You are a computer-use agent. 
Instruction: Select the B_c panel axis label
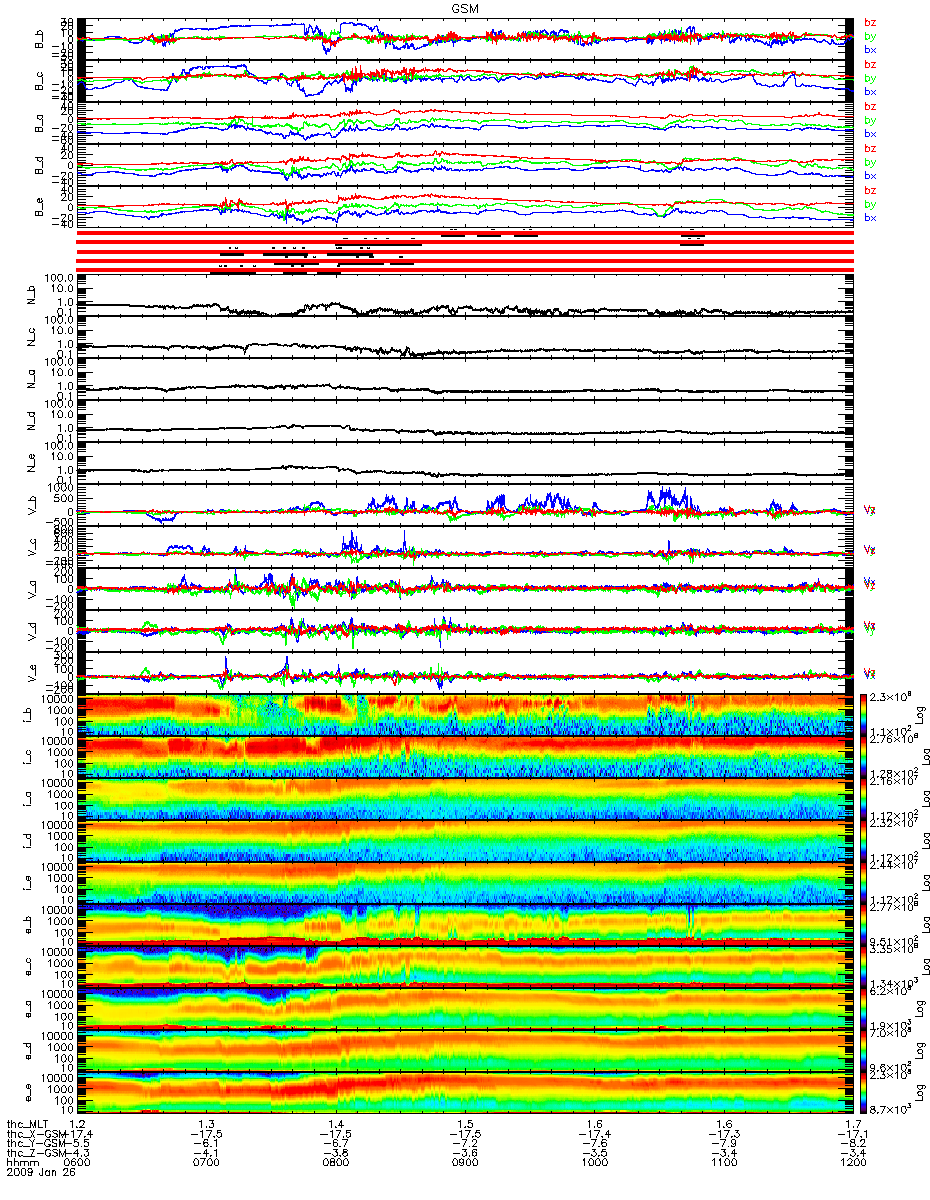pyautogui.click(x=38, y=81)
